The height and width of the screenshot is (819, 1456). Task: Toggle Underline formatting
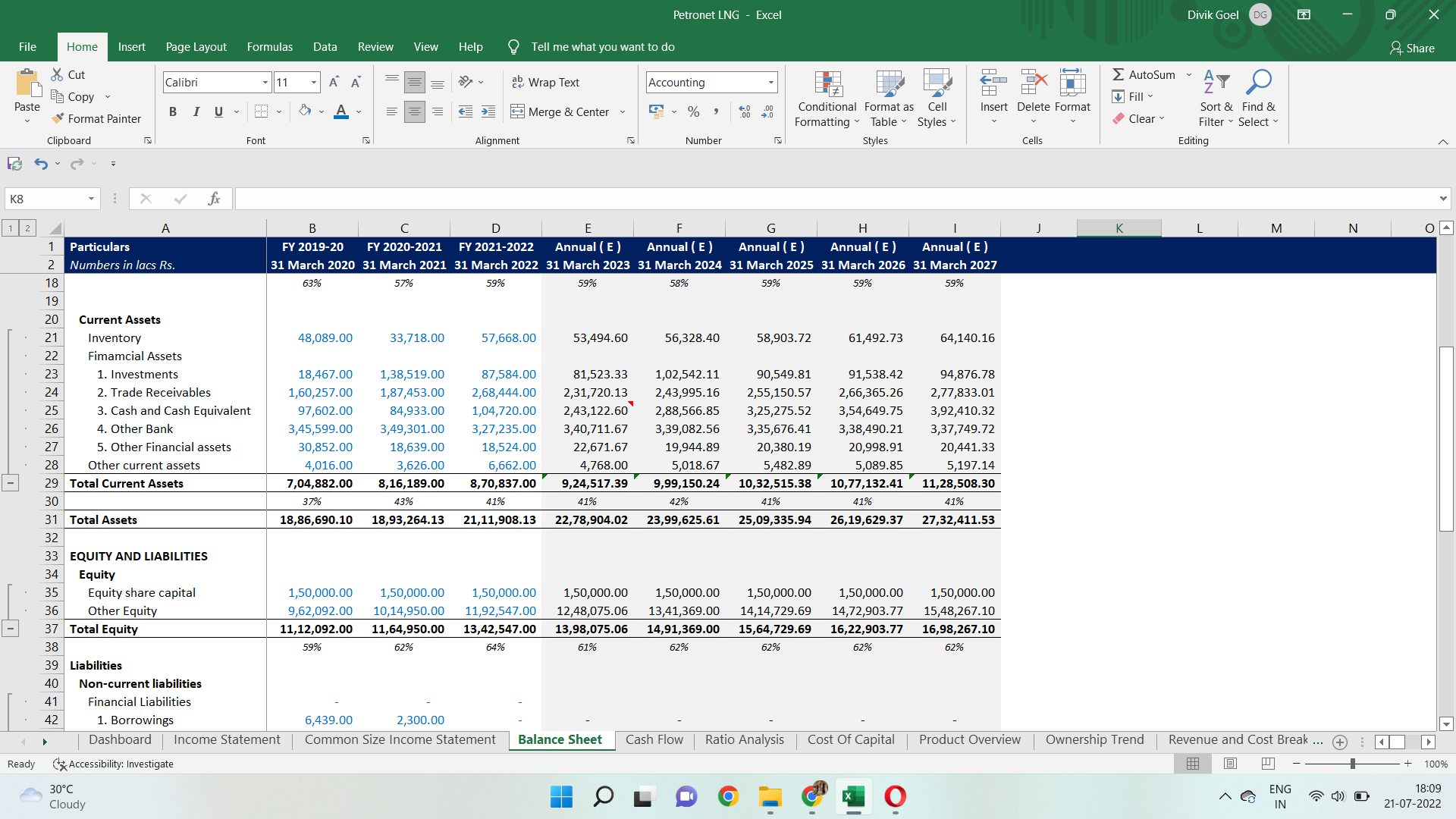[218, 111]
